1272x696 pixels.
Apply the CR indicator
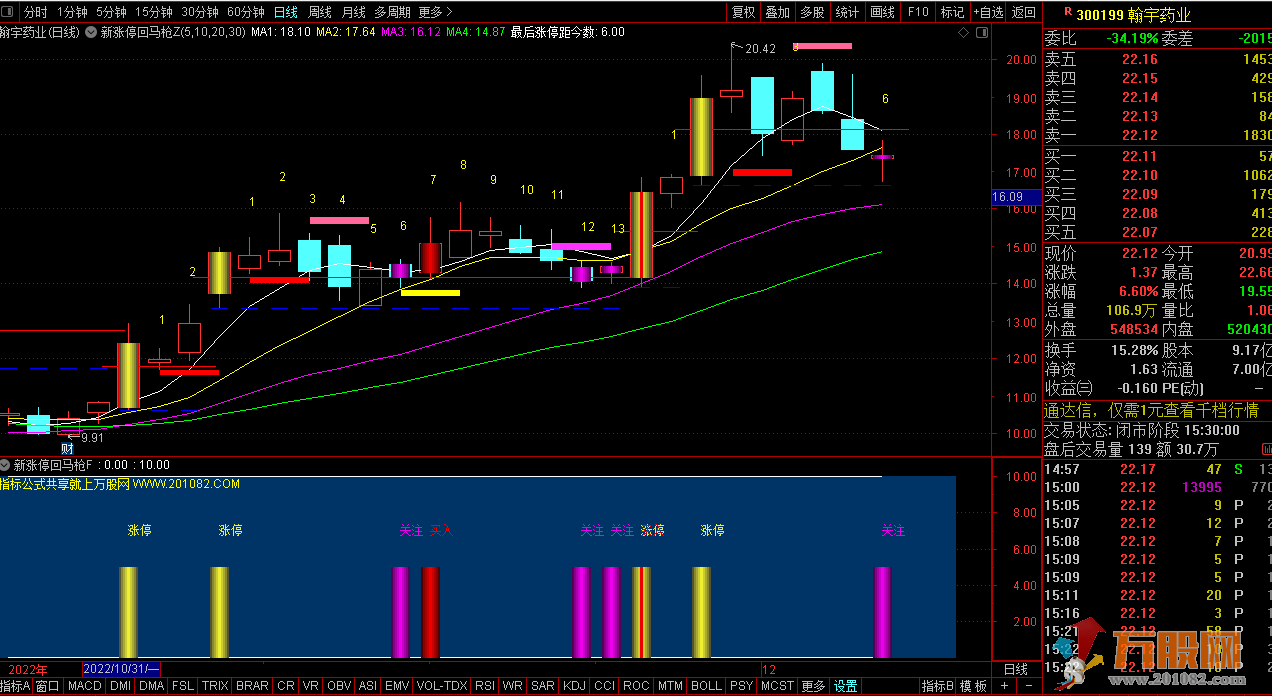click(286, 686)
